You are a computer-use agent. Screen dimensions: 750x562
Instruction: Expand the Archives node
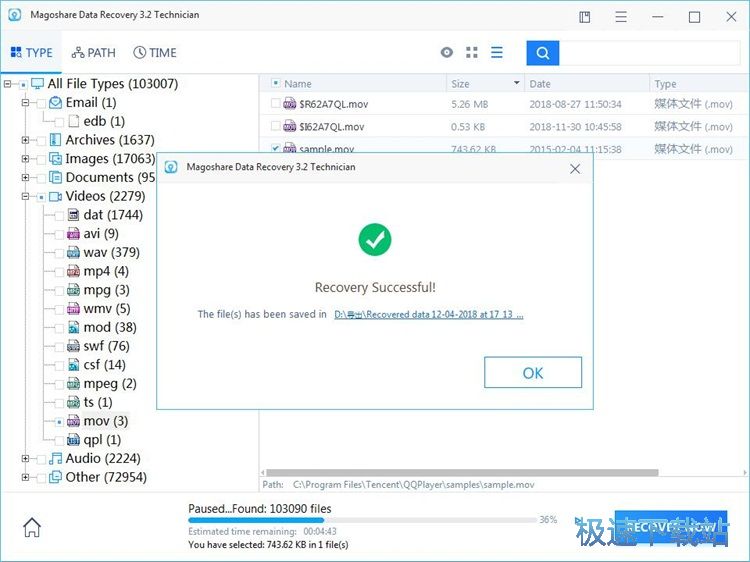25,140
